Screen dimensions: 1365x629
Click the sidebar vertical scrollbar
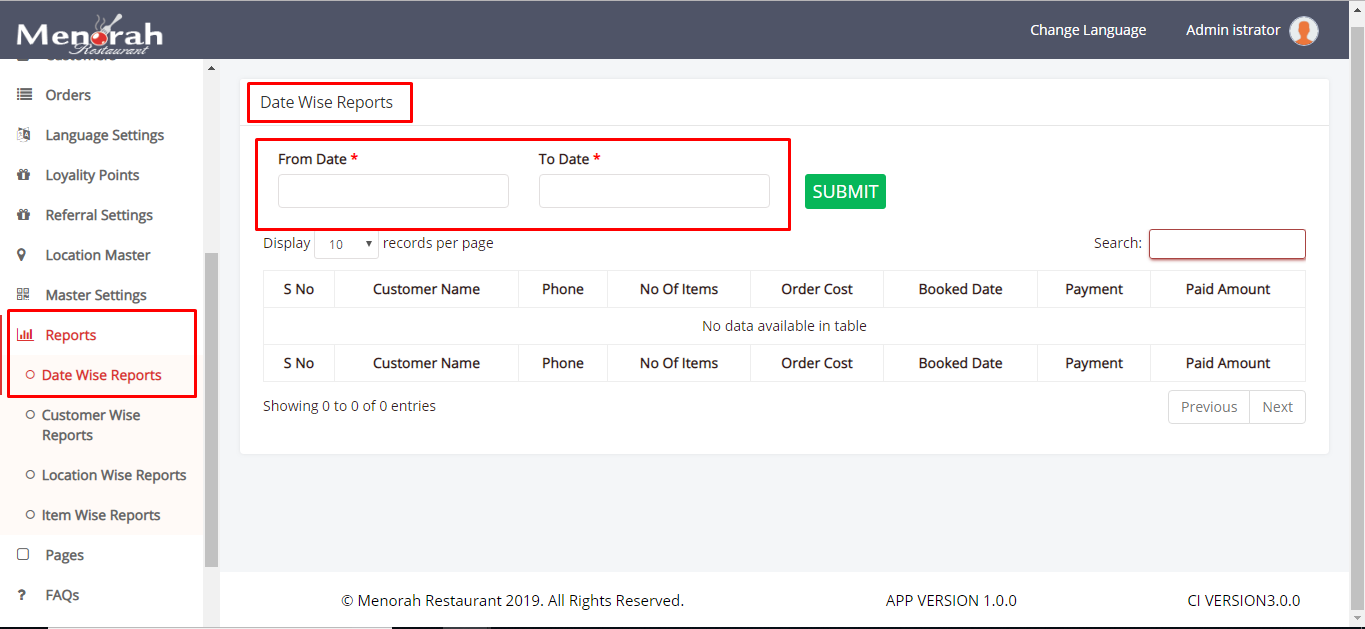211,410
